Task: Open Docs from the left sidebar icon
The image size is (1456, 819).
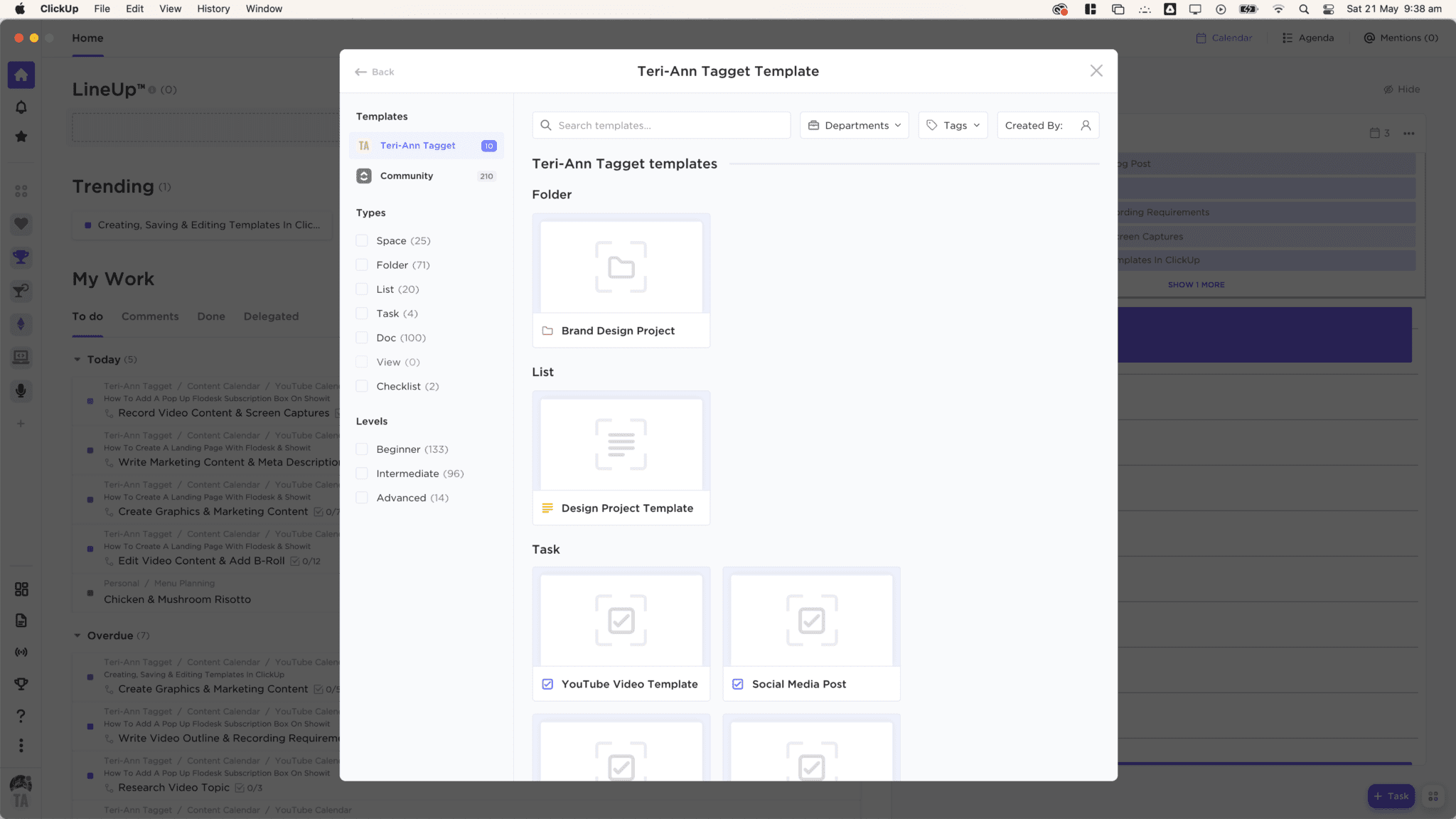Action: point(21,620)
